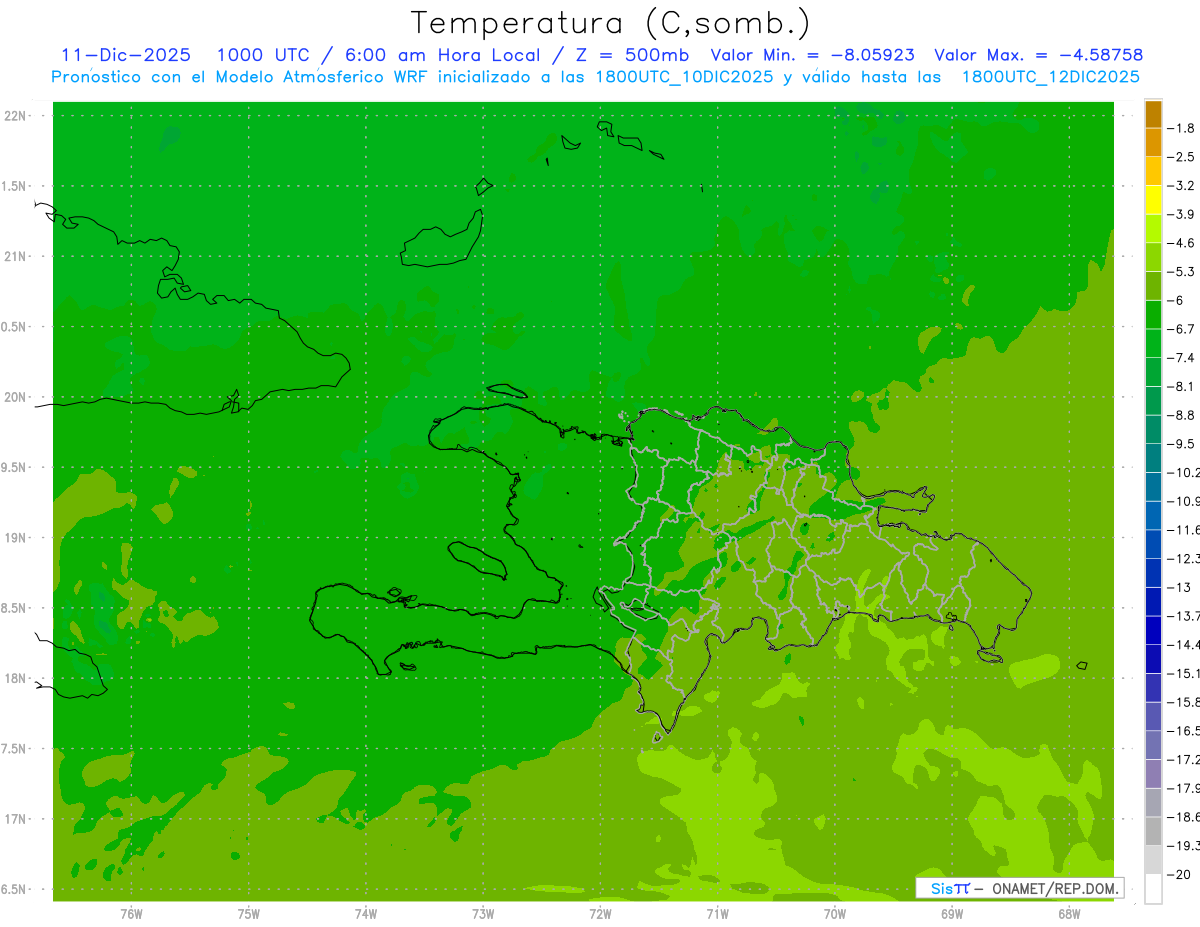Click the '73W' longitude label
Screen dimensions: 1200x927
(483, 913)
